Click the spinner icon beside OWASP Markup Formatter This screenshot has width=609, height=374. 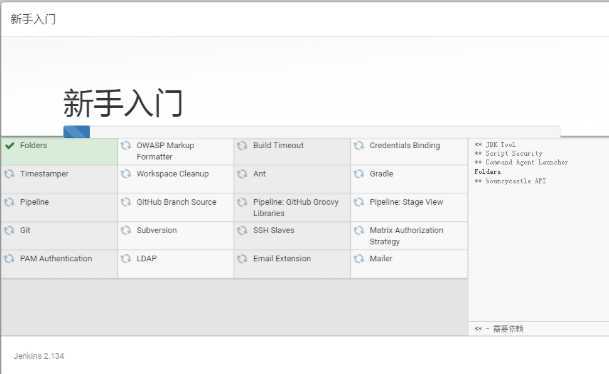(x=125, y=146)
